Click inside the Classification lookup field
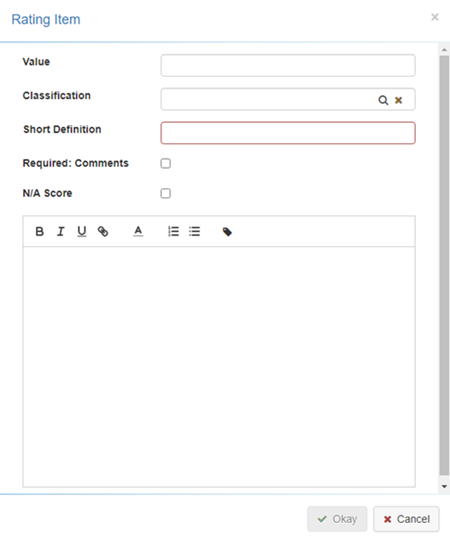Image resolution: width=450 pixels, height=540 pixels. click(x=269, y=99)
